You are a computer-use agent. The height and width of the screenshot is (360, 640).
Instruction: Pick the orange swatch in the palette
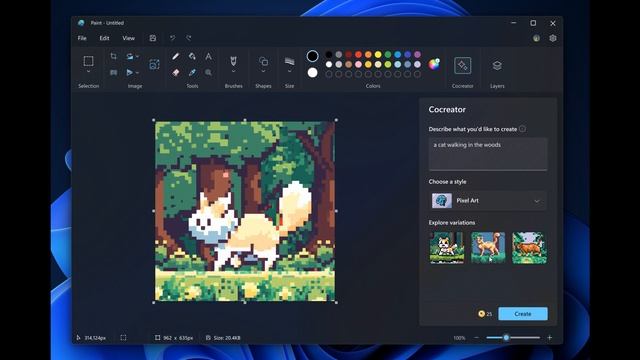click(x=368, y=54)
